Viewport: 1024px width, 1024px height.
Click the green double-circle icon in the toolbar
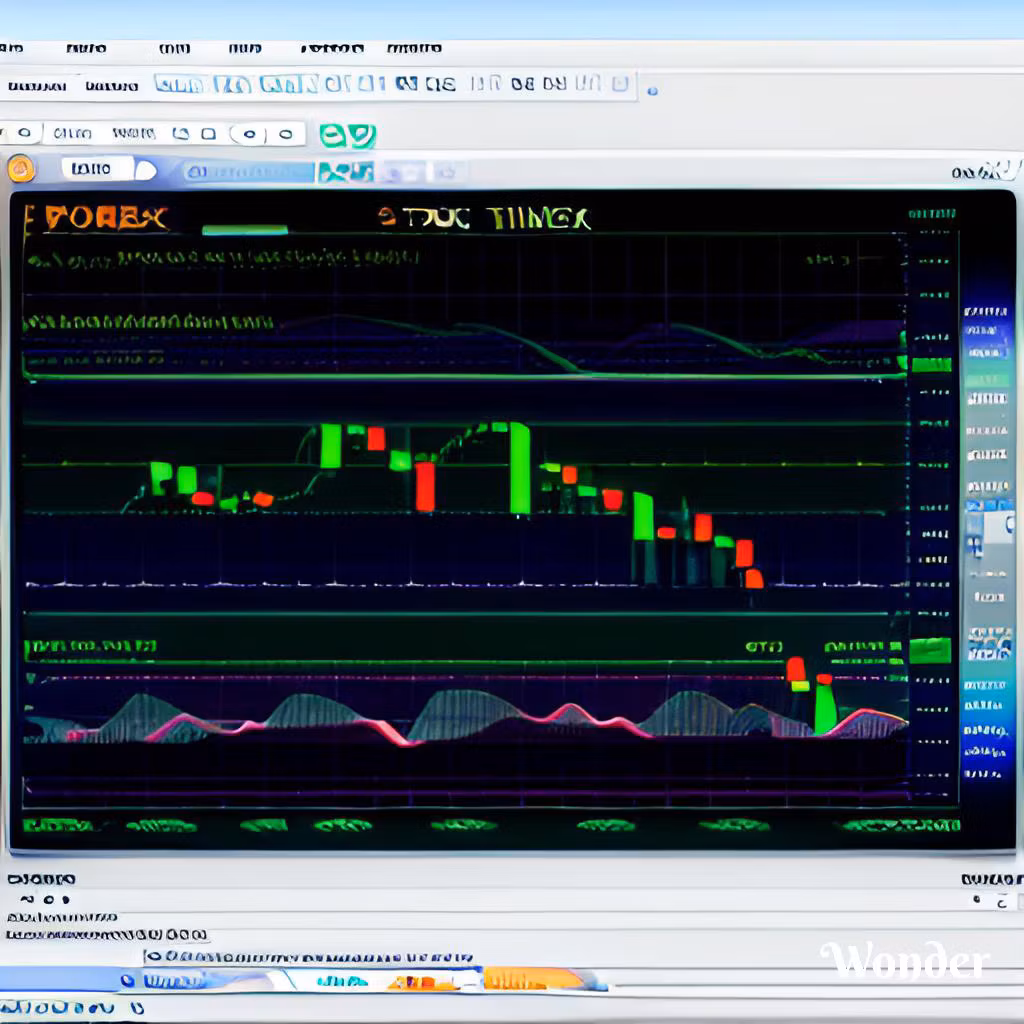[347, 135]
